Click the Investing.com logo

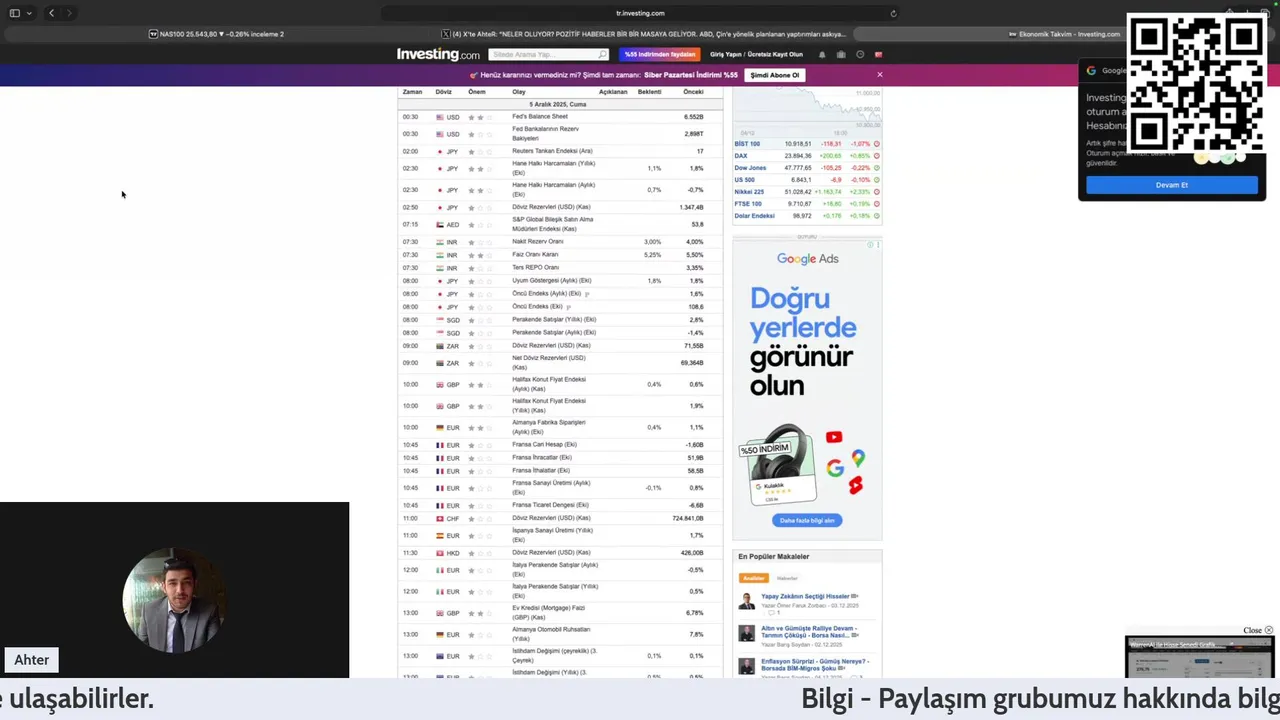pyautogui.click(x=438, y=54)
